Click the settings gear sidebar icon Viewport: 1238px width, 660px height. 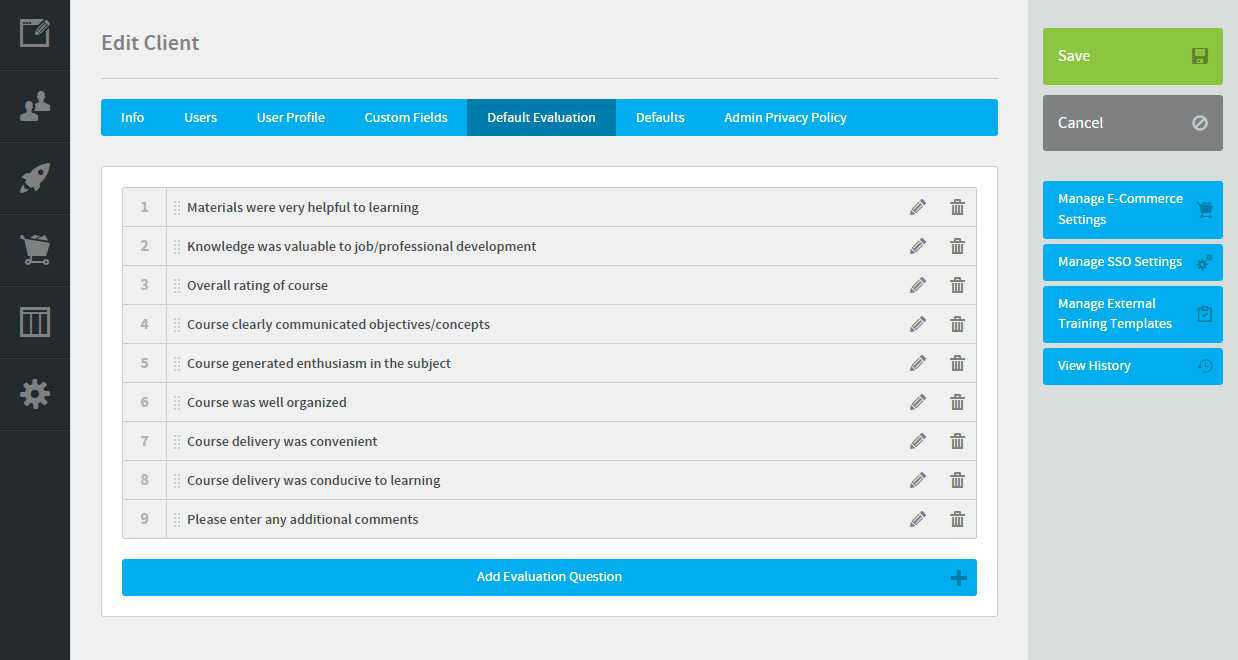[35, 394]
